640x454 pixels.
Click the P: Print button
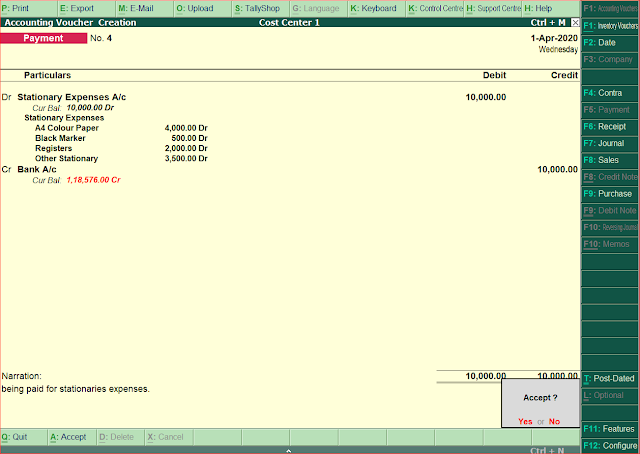pyautogui.click(x=29, y=8)
